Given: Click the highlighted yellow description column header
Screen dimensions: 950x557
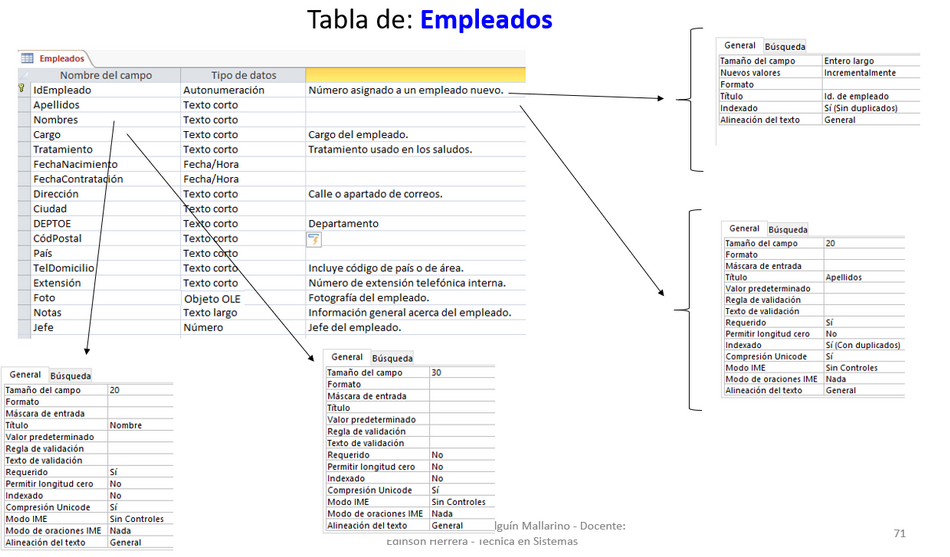Looking at the screenshot, I should (415, 75).
